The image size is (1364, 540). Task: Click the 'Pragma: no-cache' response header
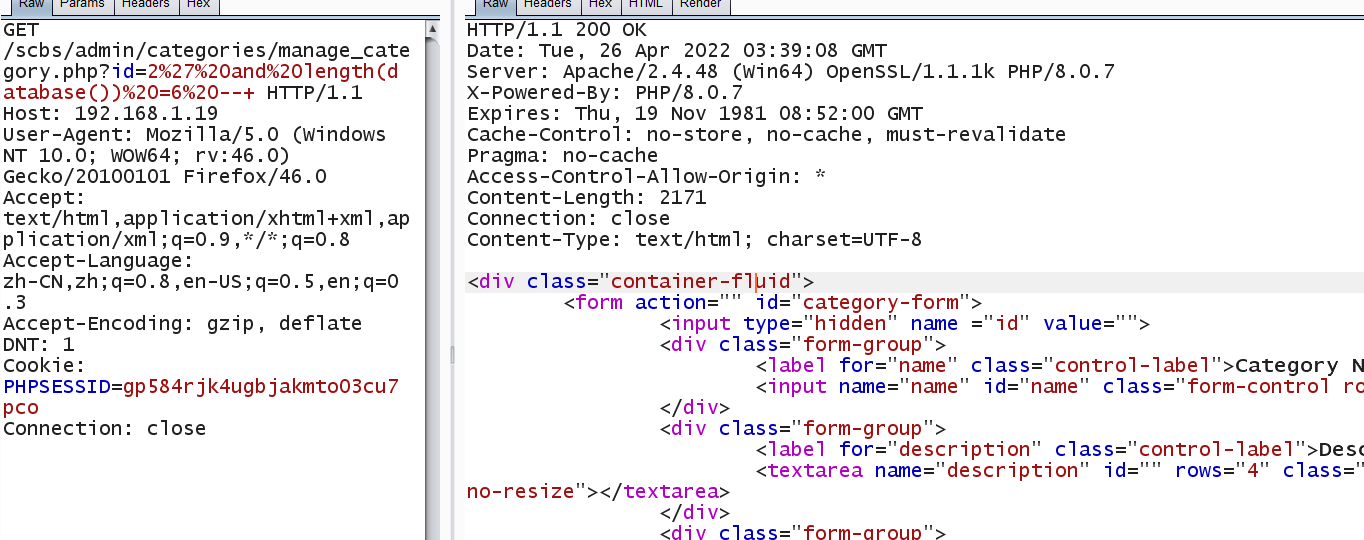(562, 155)
